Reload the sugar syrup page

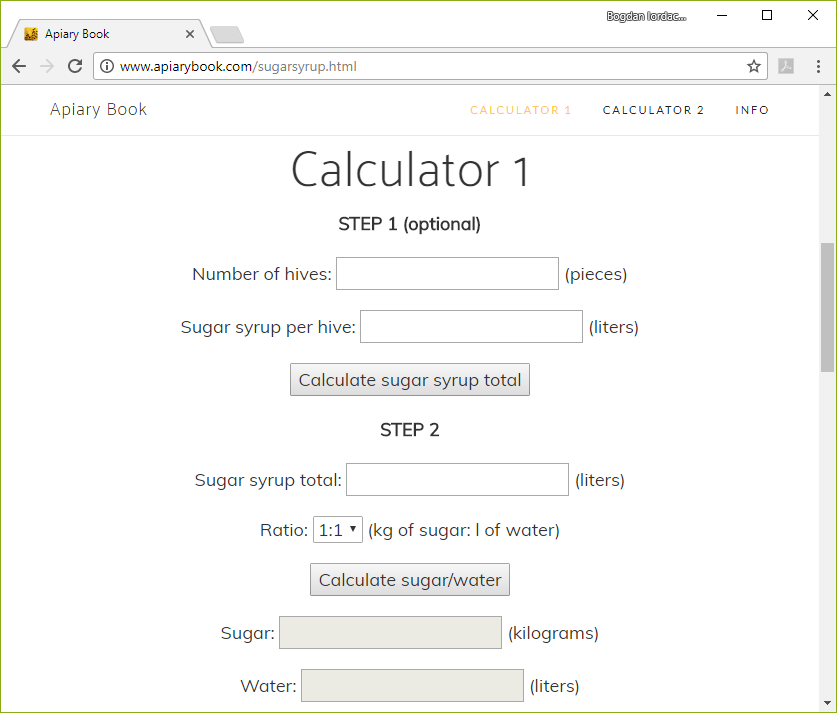tap(74, 66)
